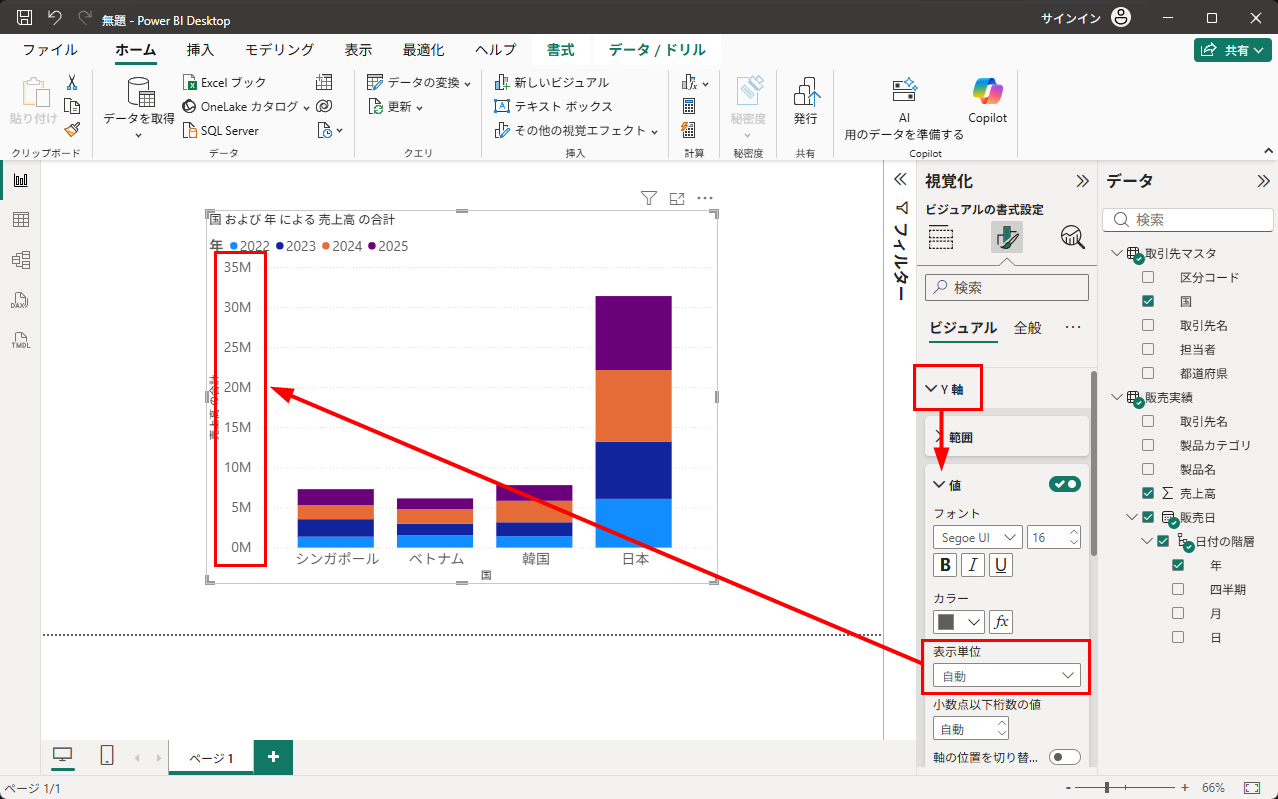Collapse the 日付の階層 node
The image size is (1278, 799).
click(x=1147, y=541)
